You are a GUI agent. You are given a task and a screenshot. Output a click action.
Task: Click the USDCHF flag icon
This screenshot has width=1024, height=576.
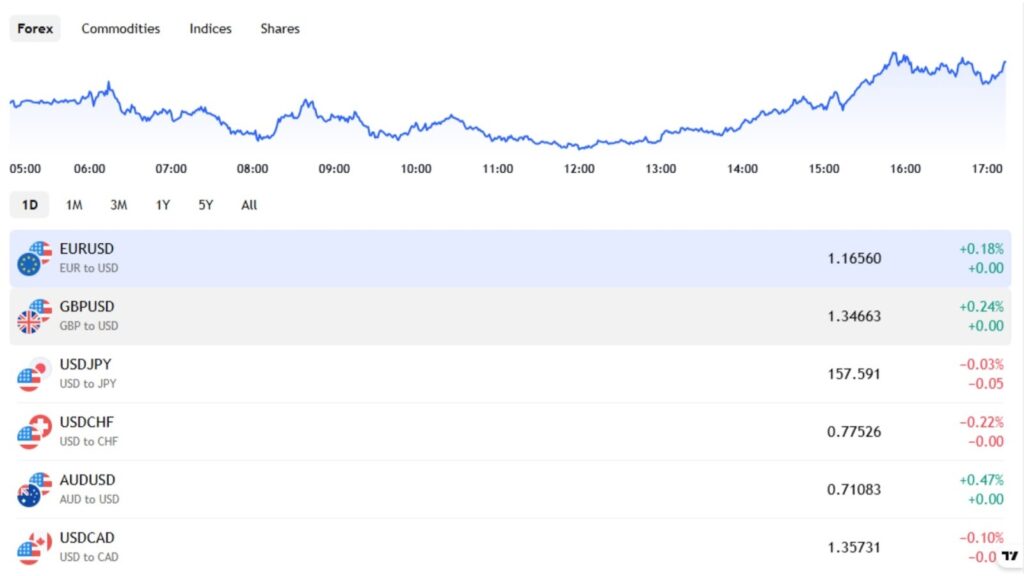[34, 432]
